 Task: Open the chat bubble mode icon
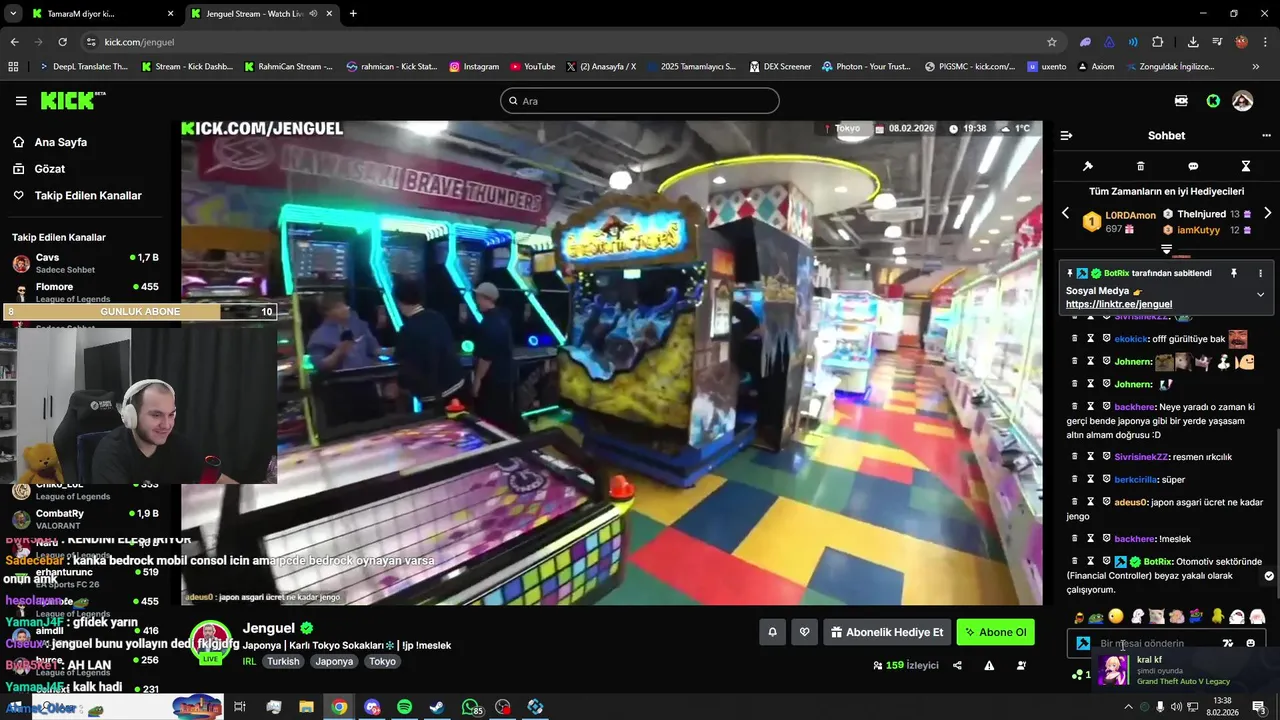pos(1193,166)
